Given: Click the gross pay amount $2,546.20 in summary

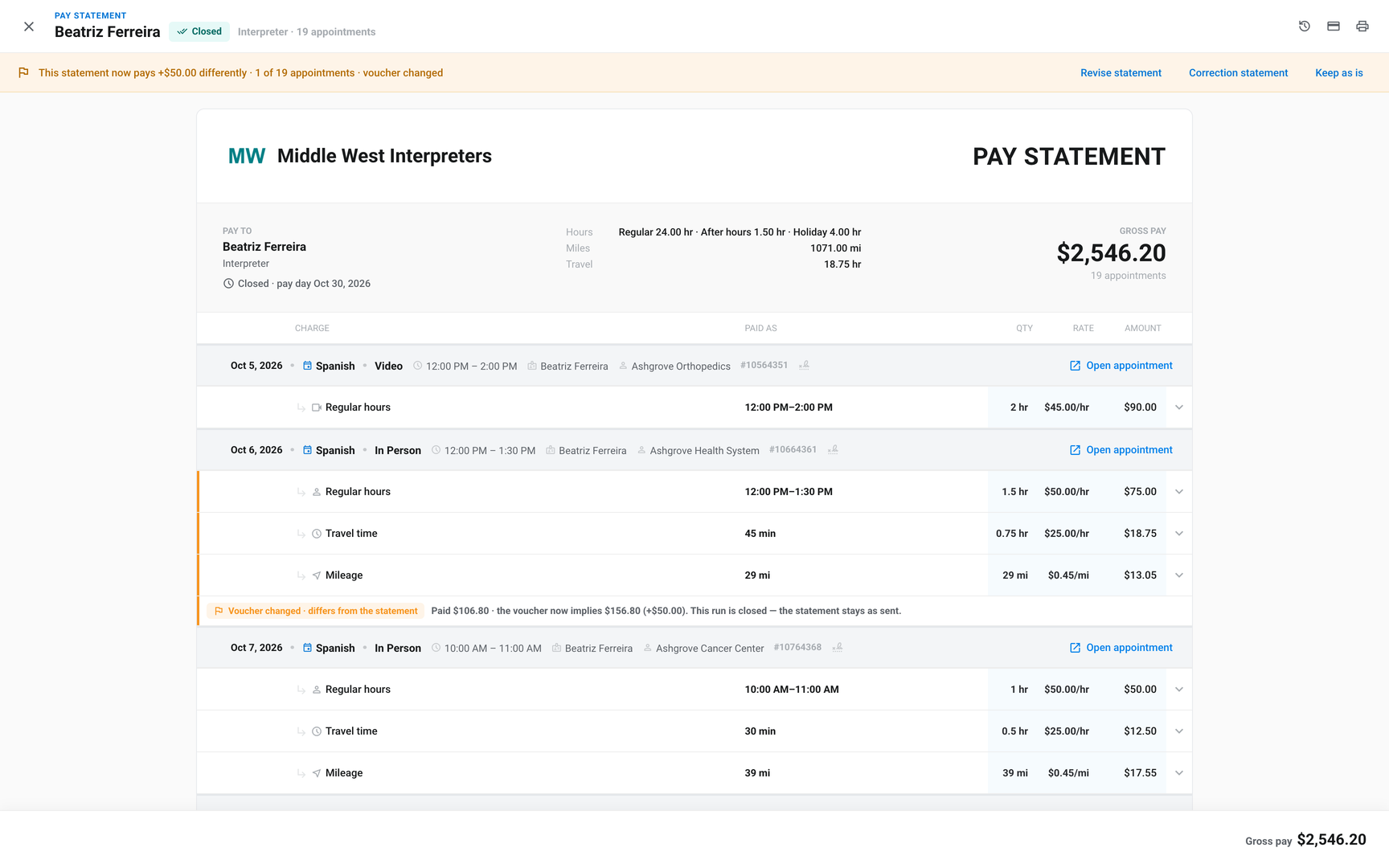Looking at the screenshot, I should [x=1111, y=253].
